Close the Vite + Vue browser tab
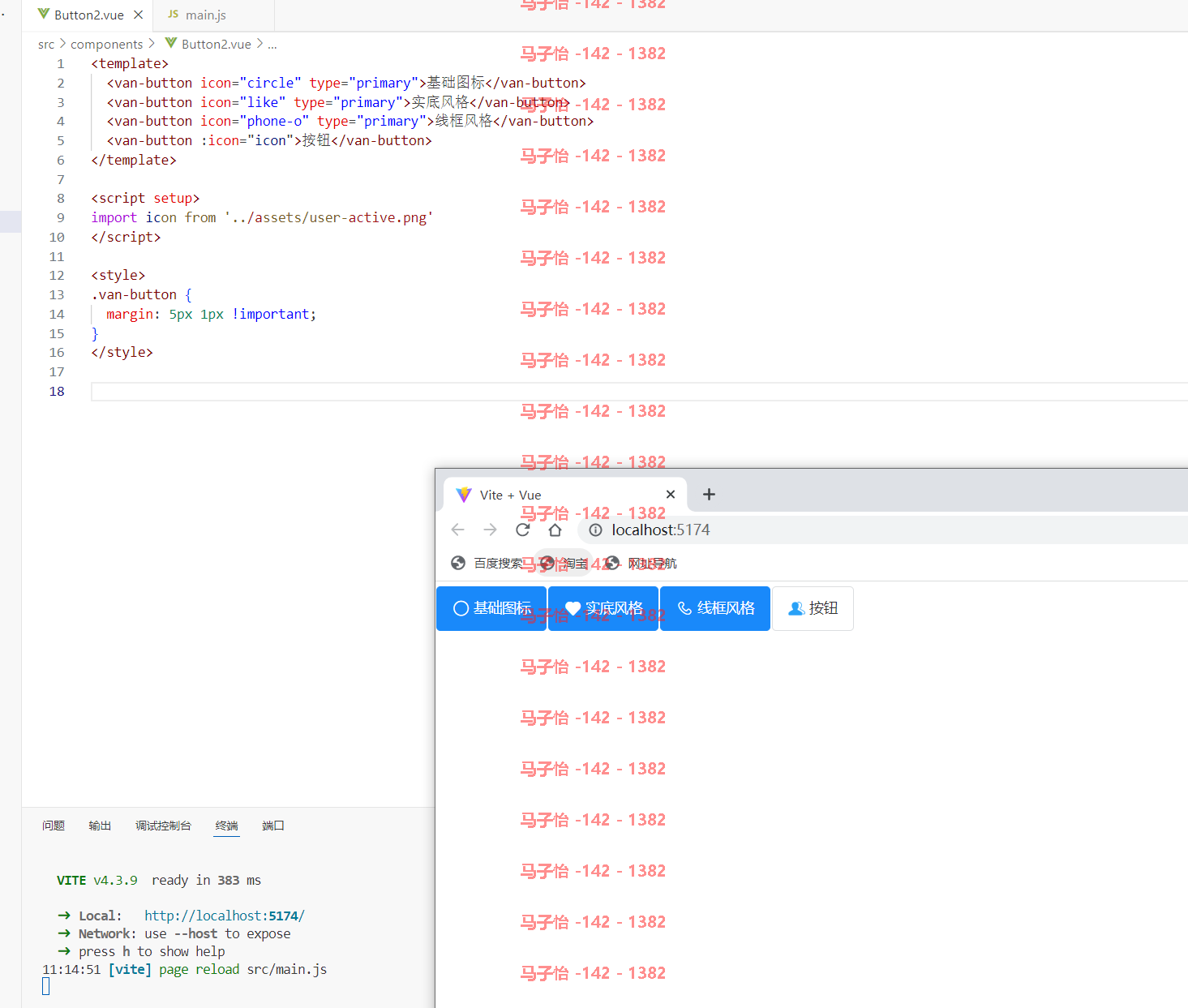The image size is (1188, 1008). tap(671, 495)
